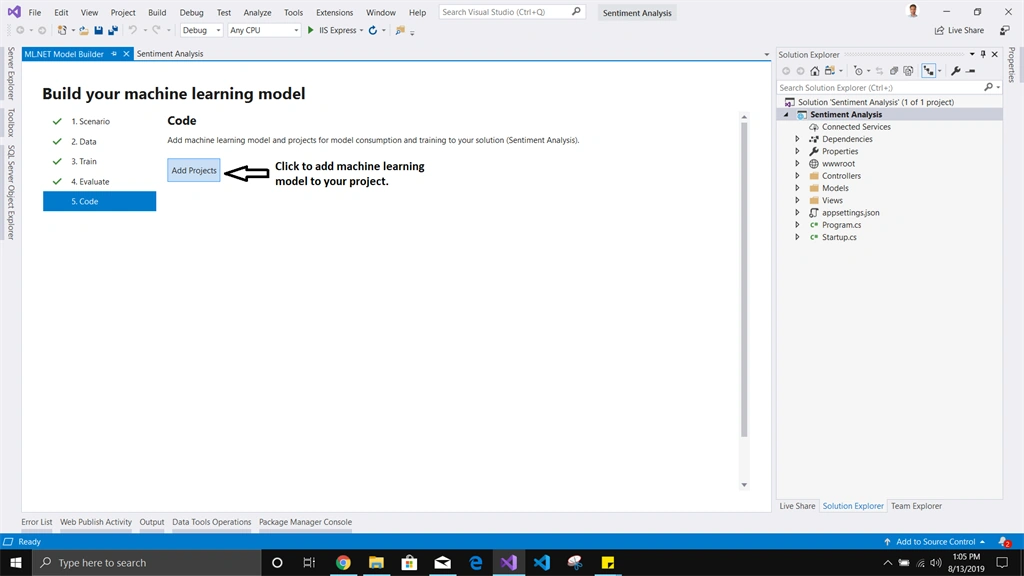1024x576 pixels.
Task: Click the Solution Explorer Home icon
Action: [815, 71]
